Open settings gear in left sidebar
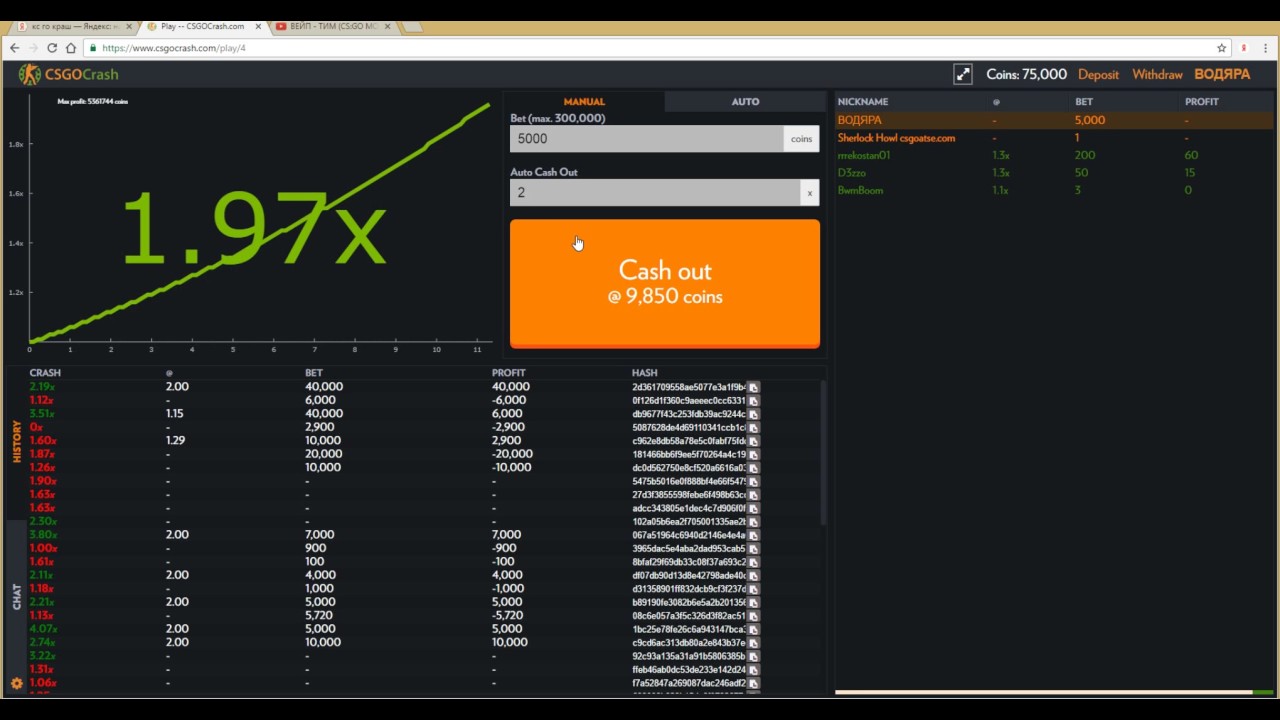 16,684
